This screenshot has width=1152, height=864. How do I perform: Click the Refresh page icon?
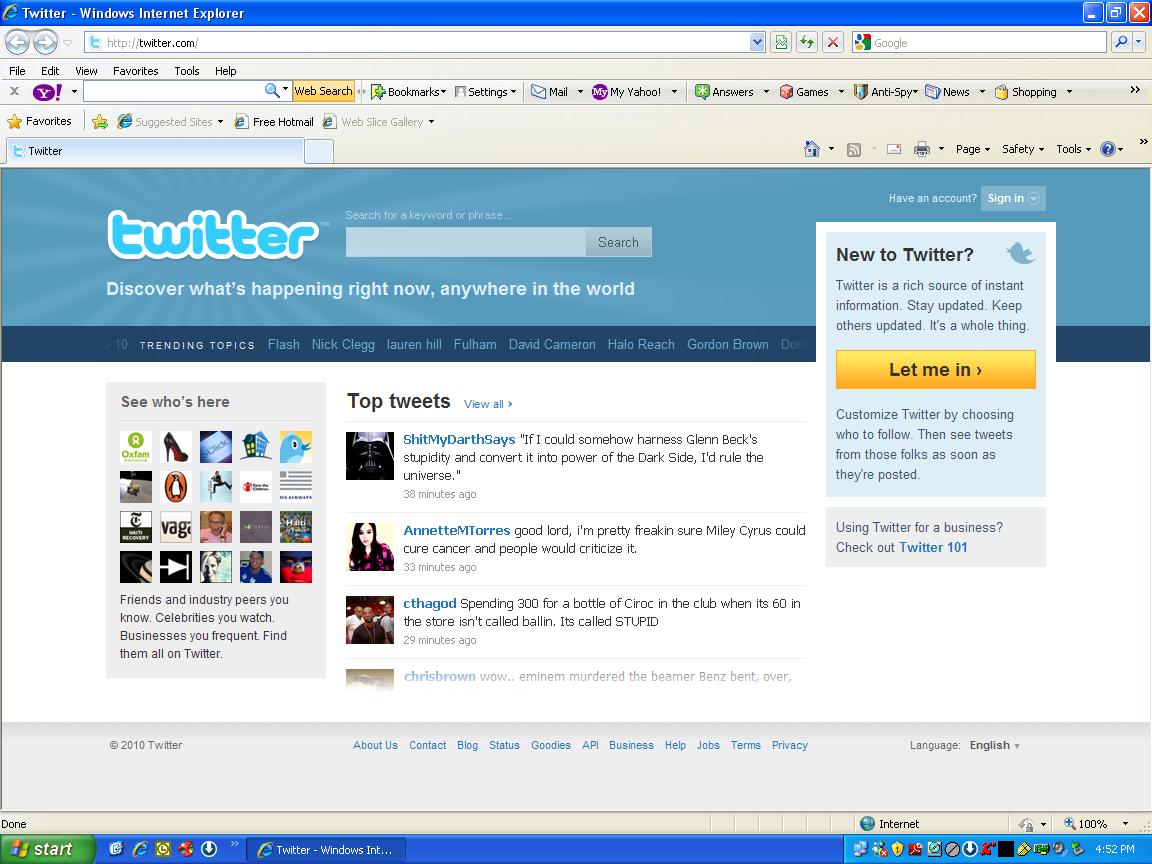pyautogui.click(x=807, y=43)
